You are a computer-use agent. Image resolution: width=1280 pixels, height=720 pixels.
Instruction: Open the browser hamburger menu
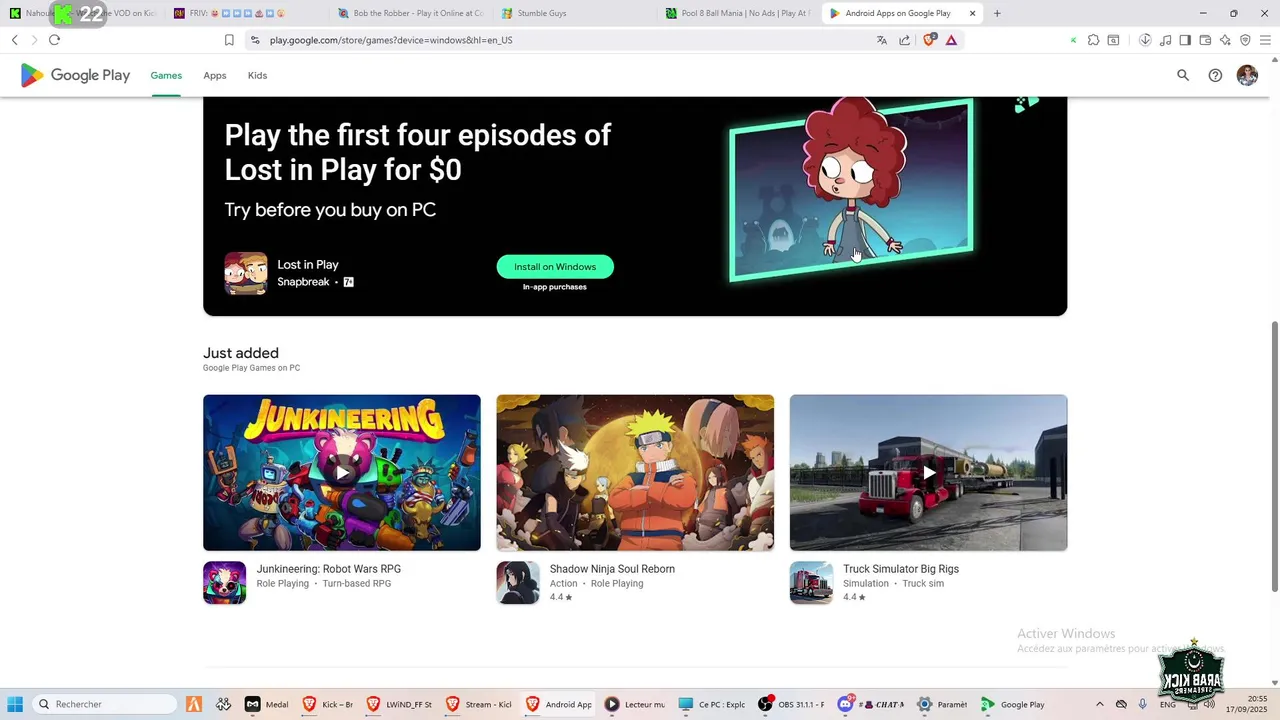pyautogui.click(x=1265, y=40)
